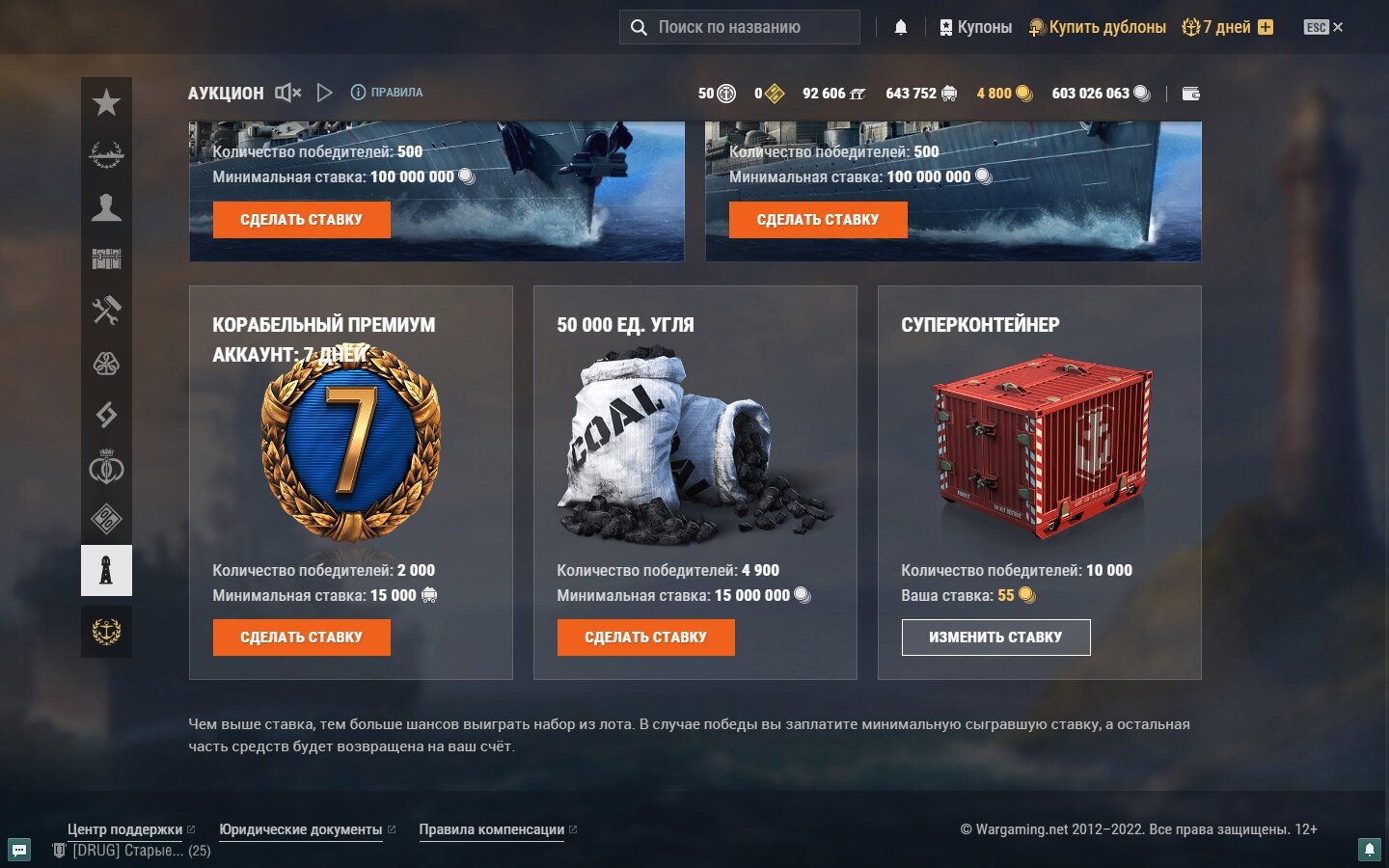The height and width of the screenshot is (868, 1389).
Task: Click the red supercontainer image
Action: tap(1042, 446)
